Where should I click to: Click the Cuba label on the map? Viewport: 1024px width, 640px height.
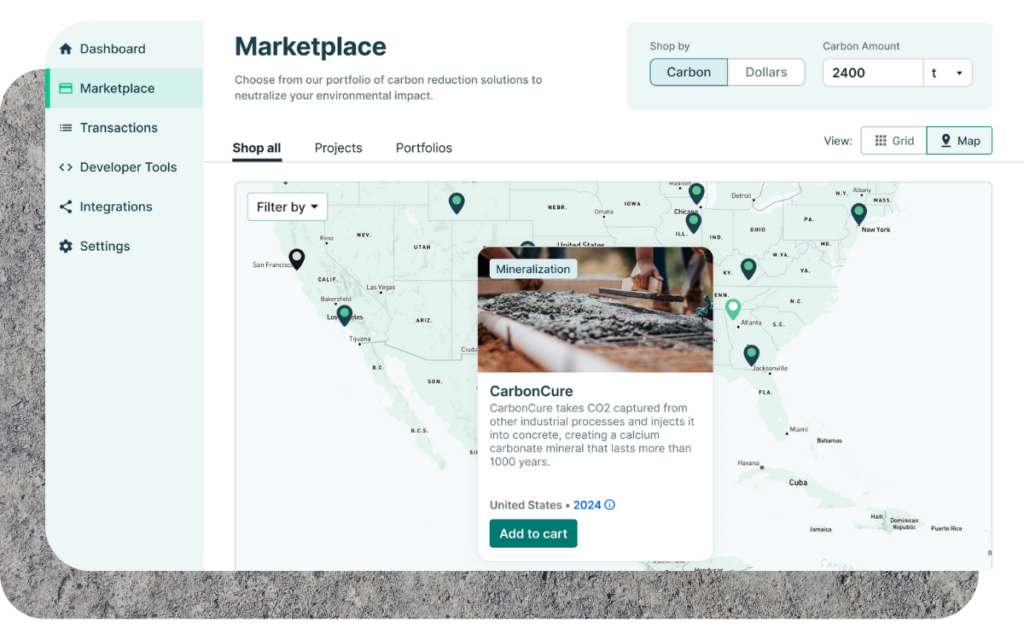click(798, 483)
